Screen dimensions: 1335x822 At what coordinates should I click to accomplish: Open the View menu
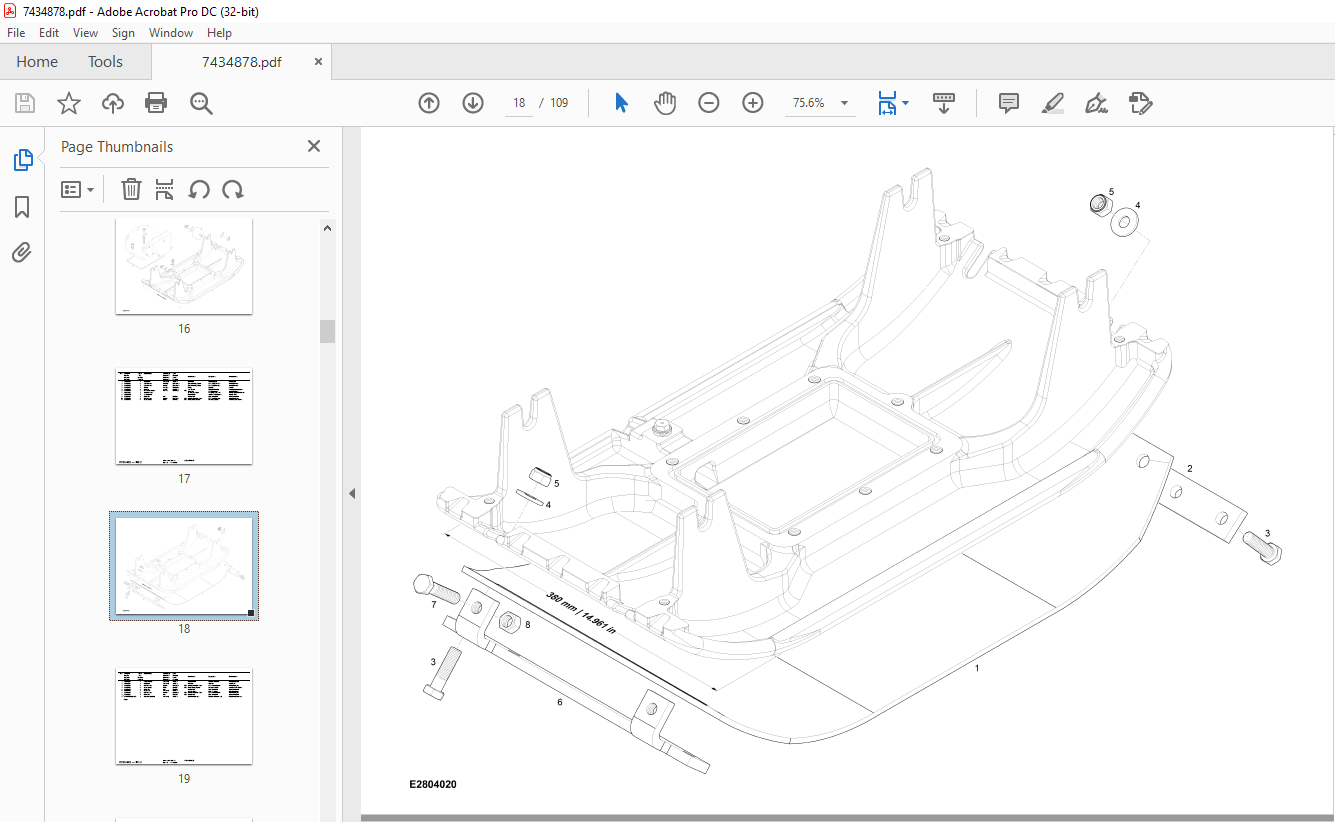[85, 33]
